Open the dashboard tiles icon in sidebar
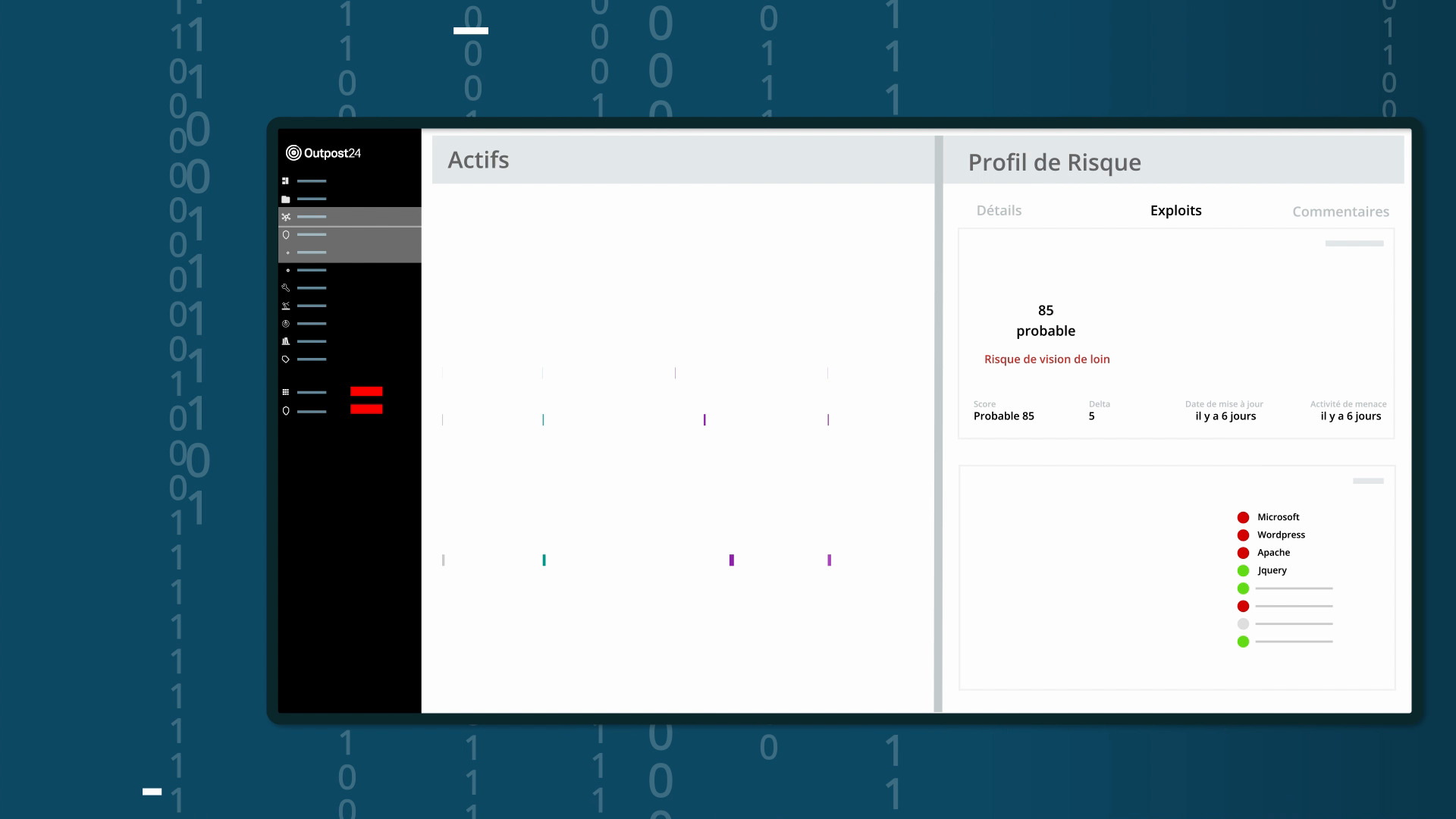The width and height of the screenshot is (1456, 819). (x=286, y=181)
